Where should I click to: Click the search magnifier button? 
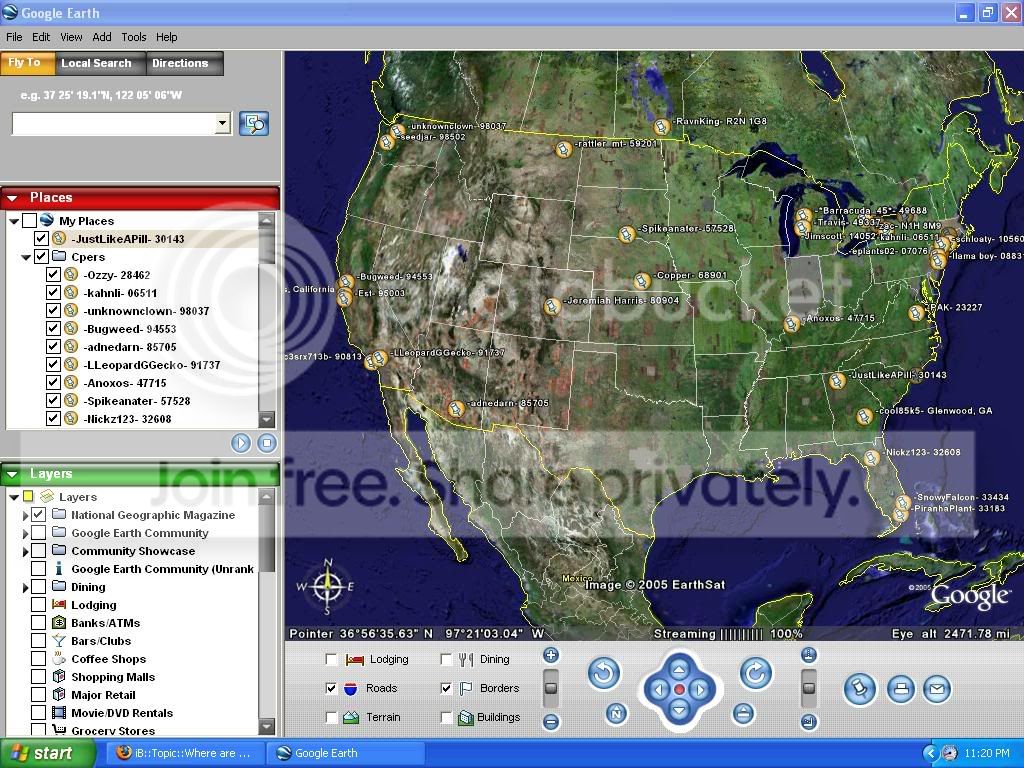(254, 123)
